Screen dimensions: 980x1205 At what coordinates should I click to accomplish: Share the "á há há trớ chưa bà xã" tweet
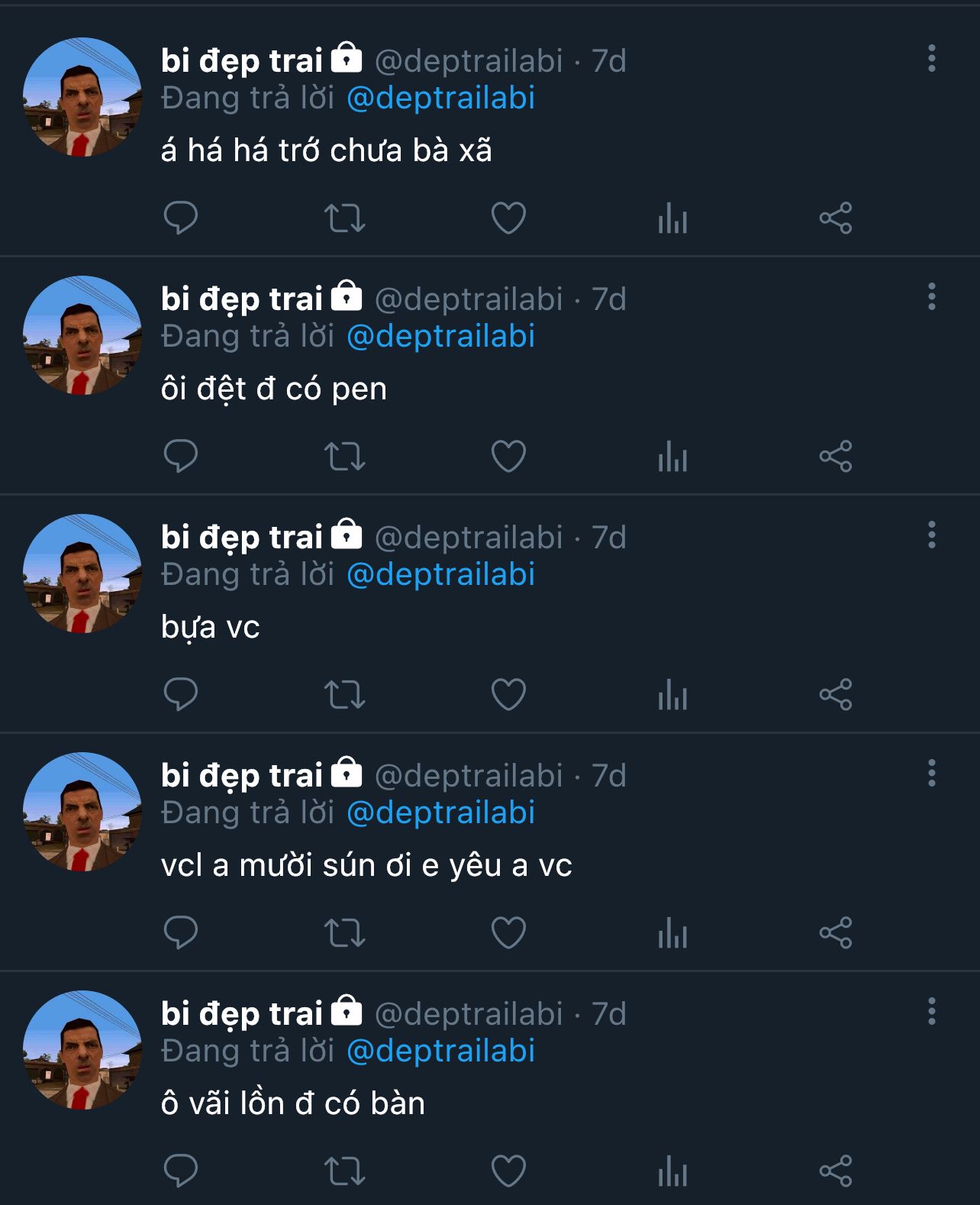pyautogui.click(x=836, y=218)
